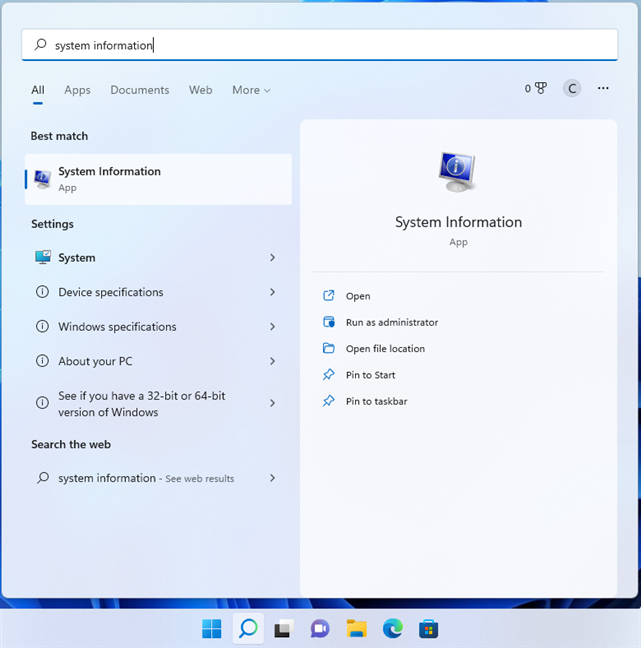Click Open file location action
Viewport: 641px width, 648px height.
click(385, 349)
